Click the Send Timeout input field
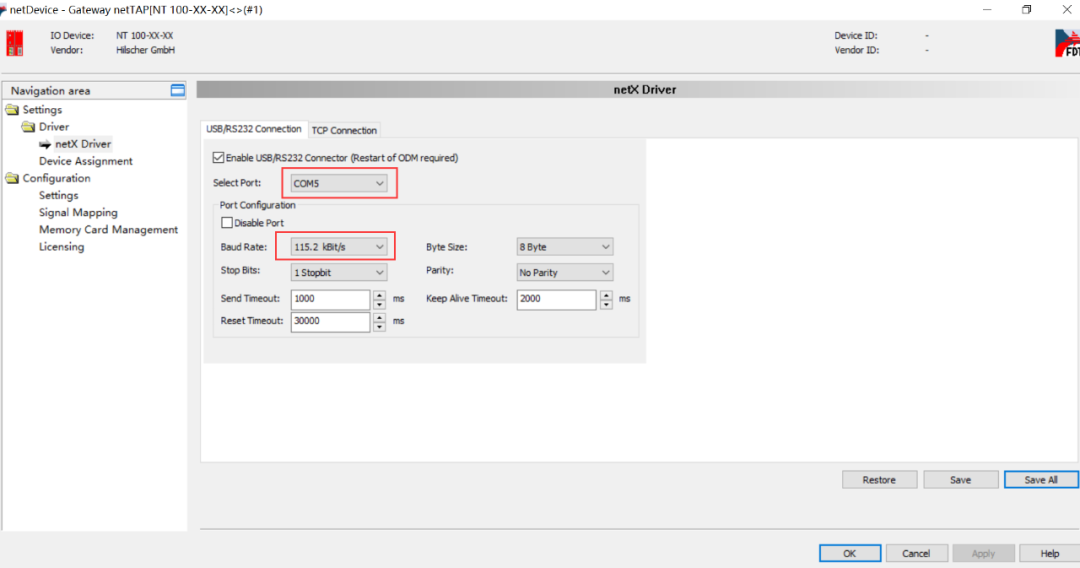The height and width of the screenshot is (568, 1080). pyautogui.click(x=331, y=299)
